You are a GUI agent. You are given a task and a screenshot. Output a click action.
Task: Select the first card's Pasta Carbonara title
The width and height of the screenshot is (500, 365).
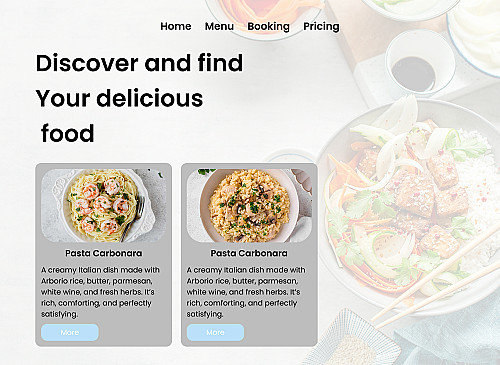tap(104, 253)
